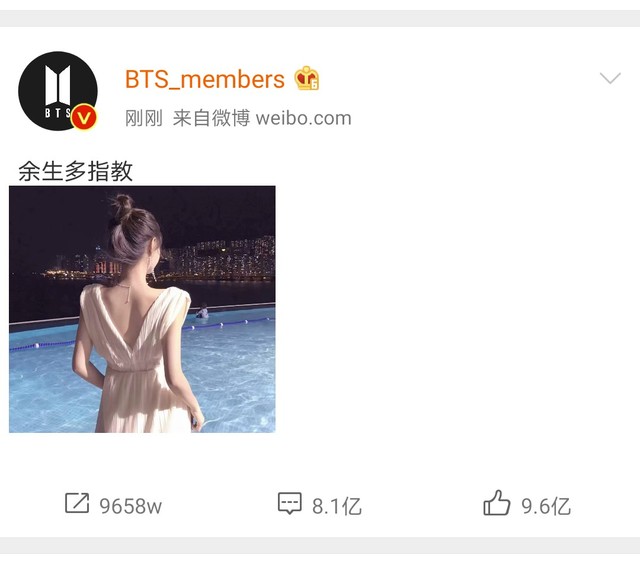Click the weibo.com source link
The width and height of the screenshot is (640, 564).
[x=303, y=118]
